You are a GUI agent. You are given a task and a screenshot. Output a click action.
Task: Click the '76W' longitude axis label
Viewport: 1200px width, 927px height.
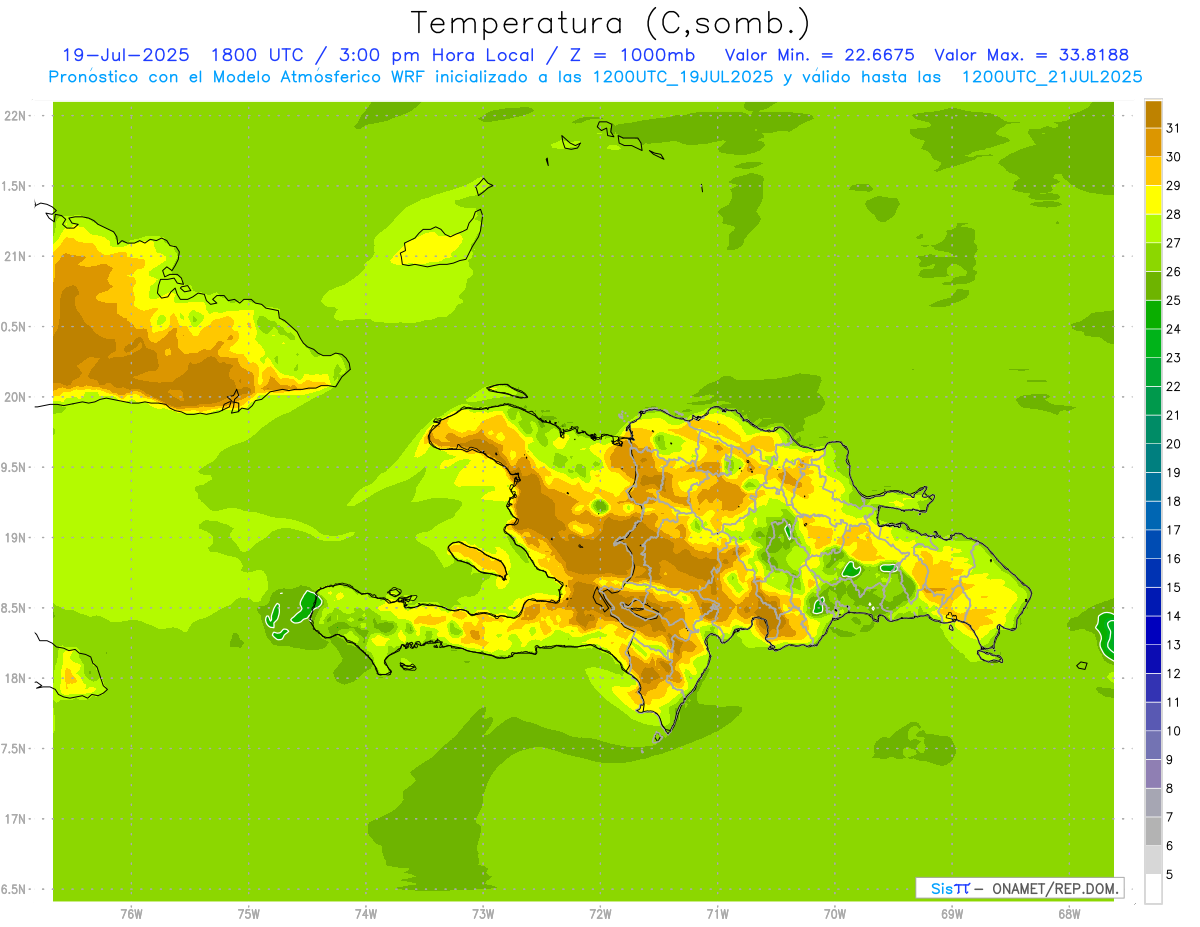[131, 913]
